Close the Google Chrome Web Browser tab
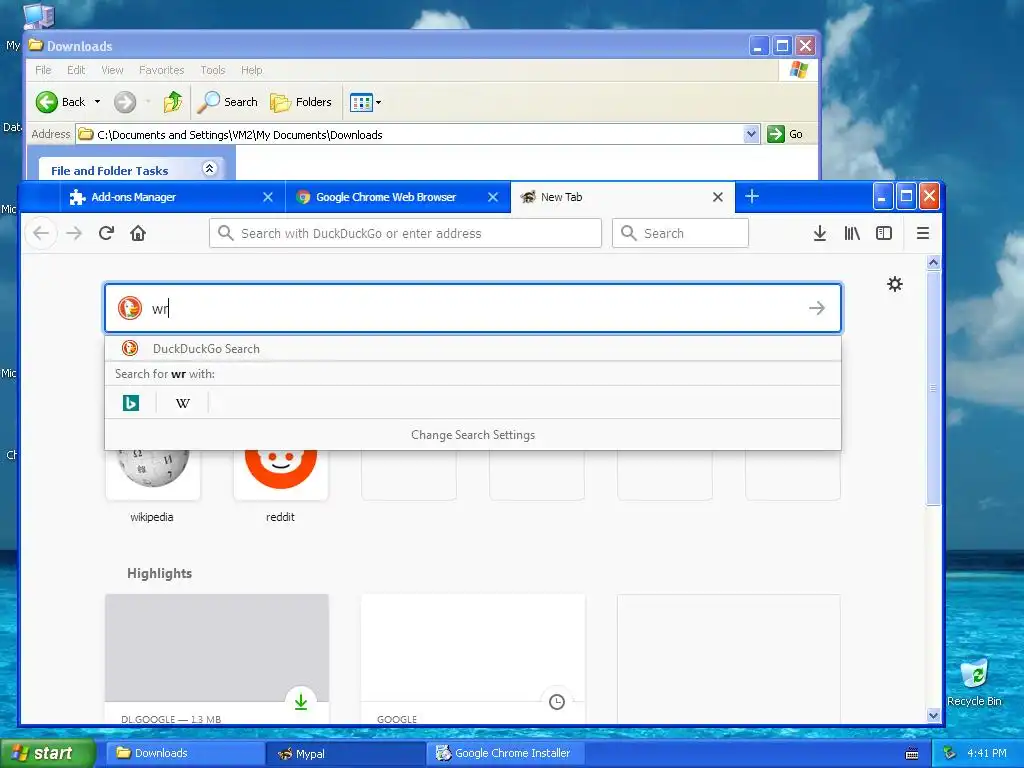1024x768 pixels. (493, 197)
